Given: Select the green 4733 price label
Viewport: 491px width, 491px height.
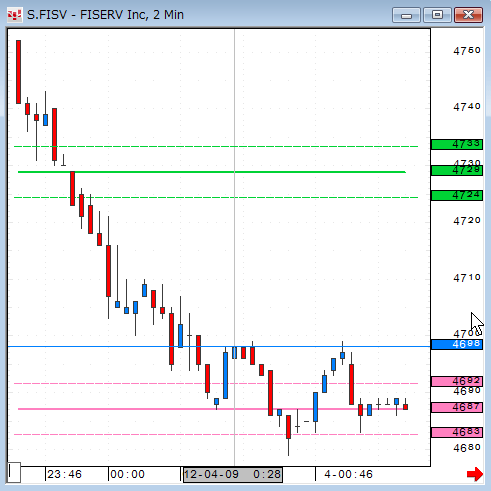Looking at the screenshot, I should 457,144.
